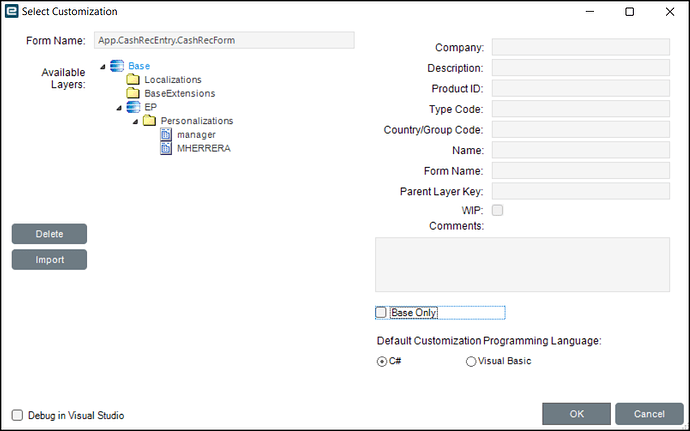Click the app icon in title bar
Viewport: 690px width, 431px height.
pyautogui.click(x=11, y=11)
